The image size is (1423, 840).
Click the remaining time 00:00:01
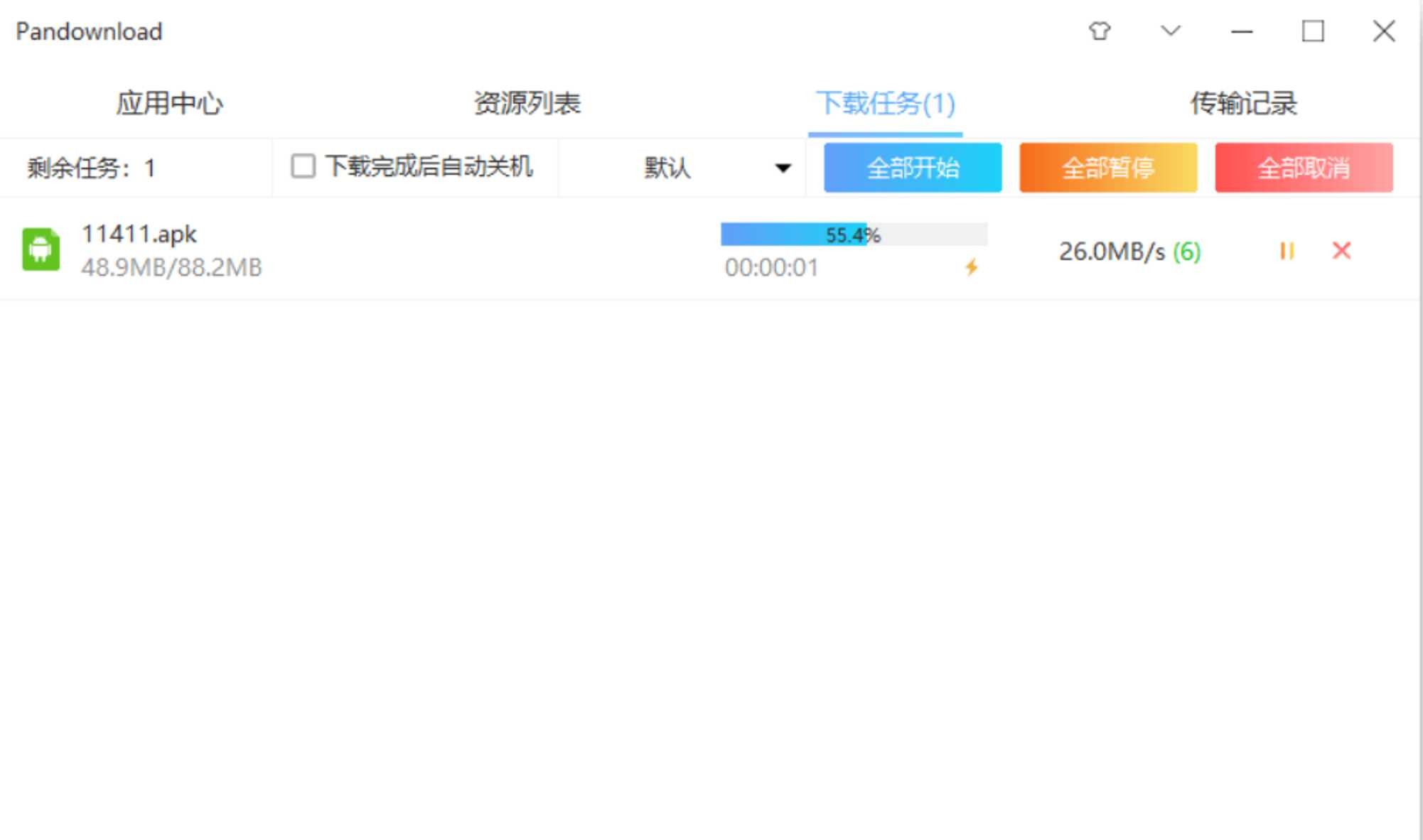tap(771, 268)
